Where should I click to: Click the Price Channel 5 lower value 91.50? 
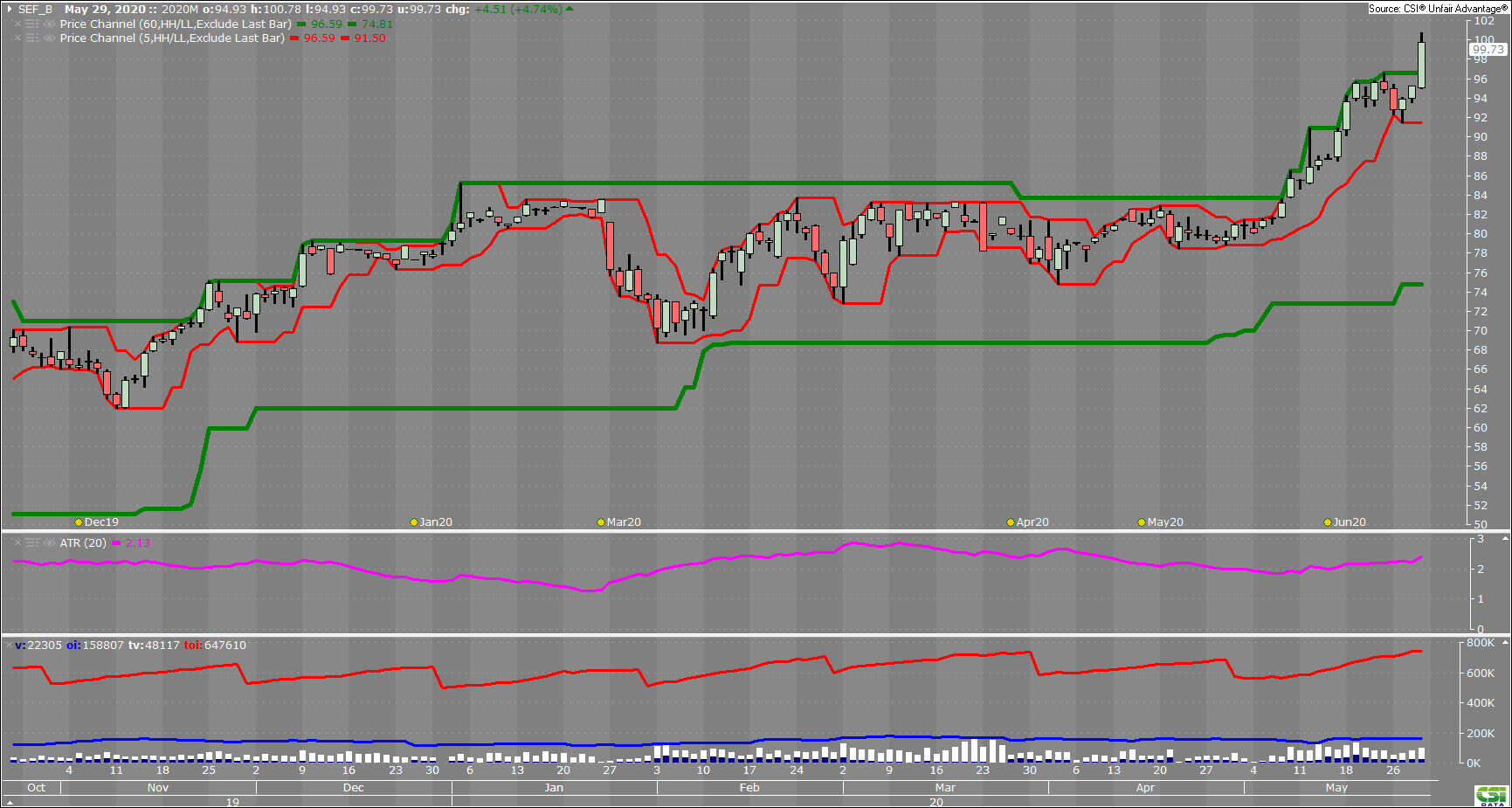370,38
